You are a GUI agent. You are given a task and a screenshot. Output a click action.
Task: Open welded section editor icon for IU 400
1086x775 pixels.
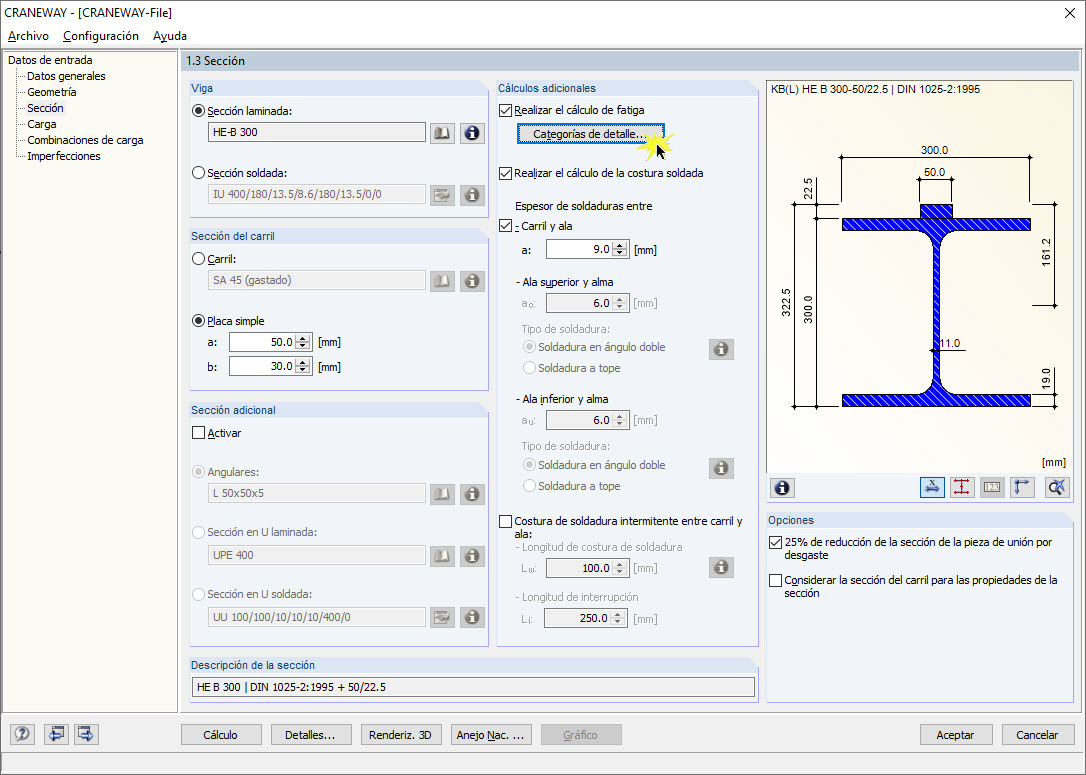pos(442,195)
